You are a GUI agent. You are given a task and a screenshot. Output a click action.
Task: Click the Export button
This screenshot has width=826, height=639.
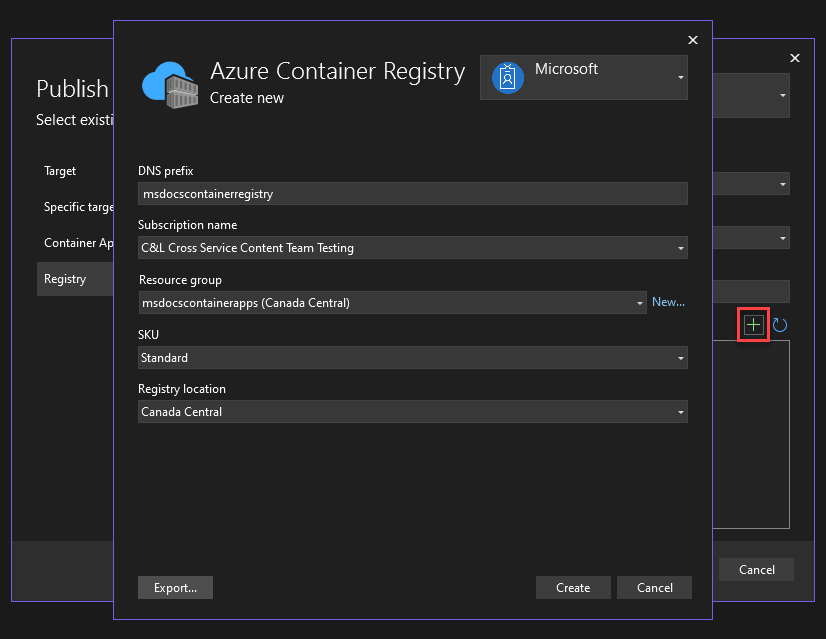pyautogui.click(x=175, y=587)
